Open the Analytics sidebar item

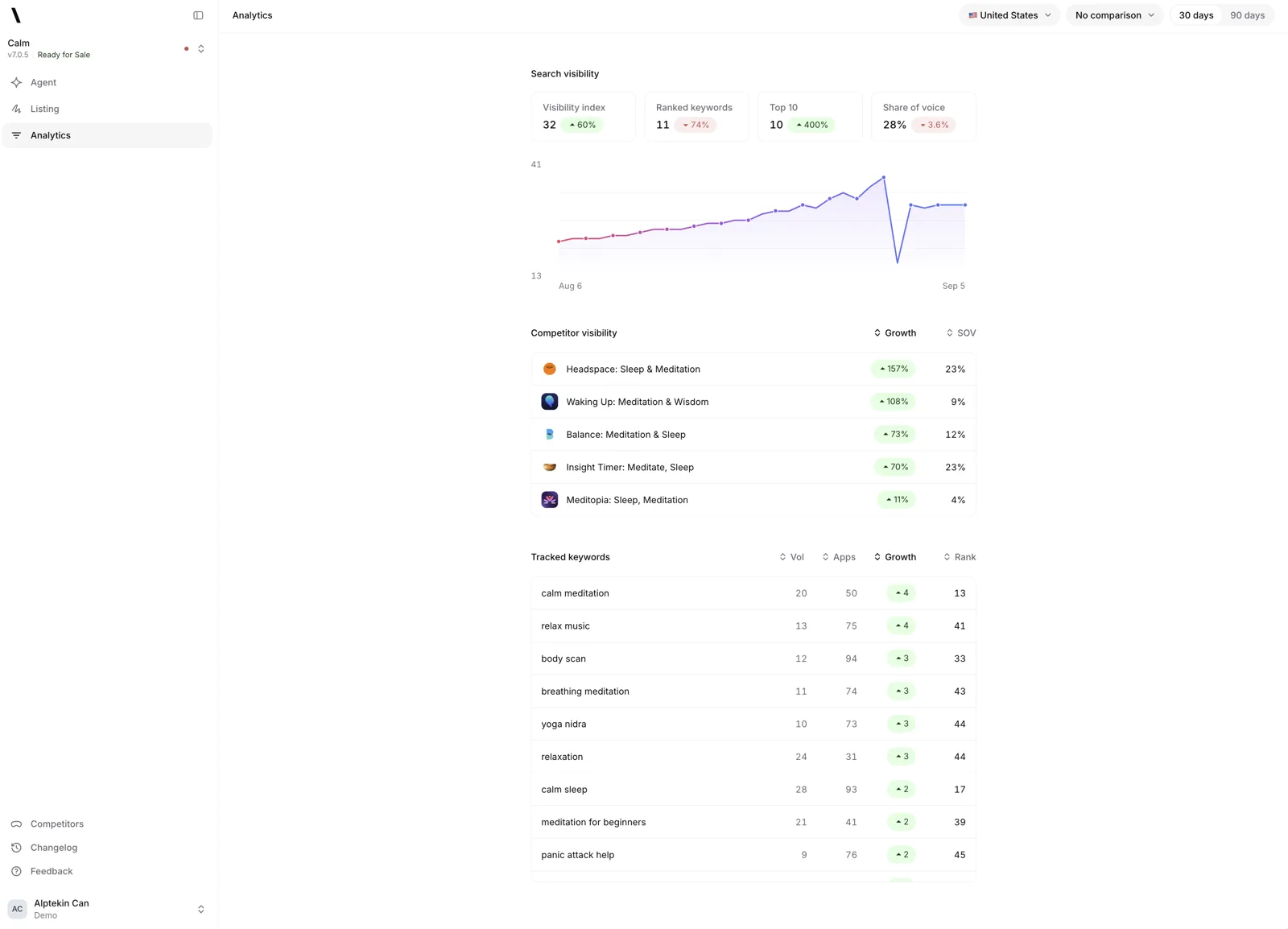click(107, 135)
